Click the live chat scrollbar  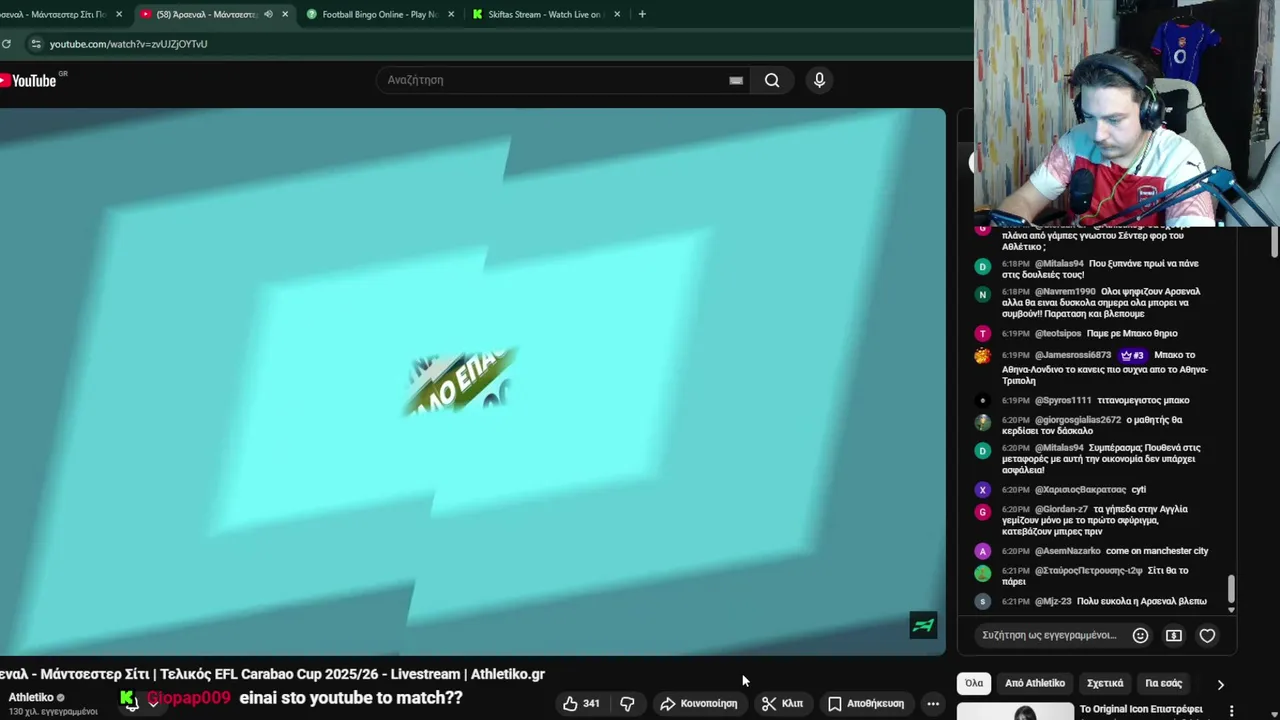coord(1231,588)
